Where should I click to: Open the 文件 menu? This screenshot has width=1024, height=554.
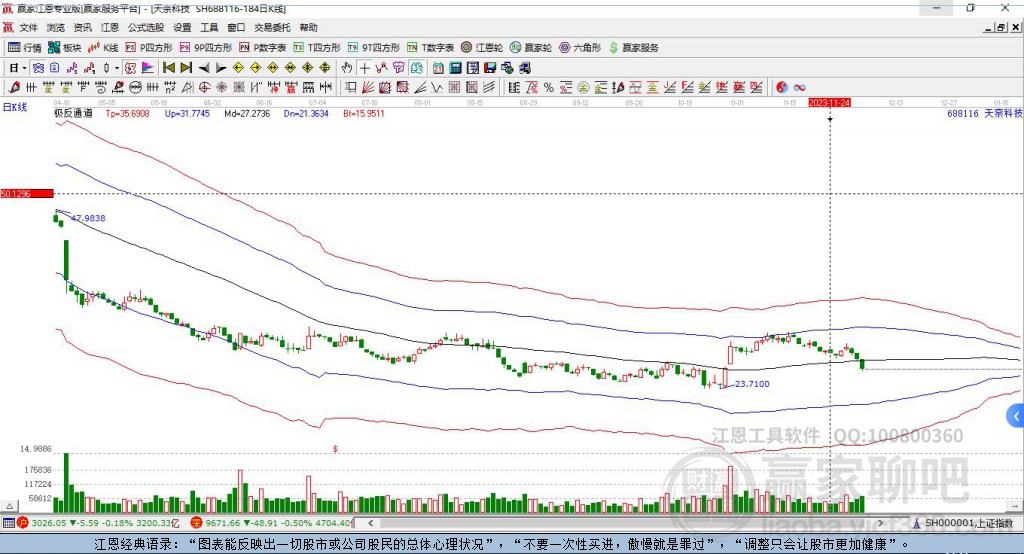[28, 27]
